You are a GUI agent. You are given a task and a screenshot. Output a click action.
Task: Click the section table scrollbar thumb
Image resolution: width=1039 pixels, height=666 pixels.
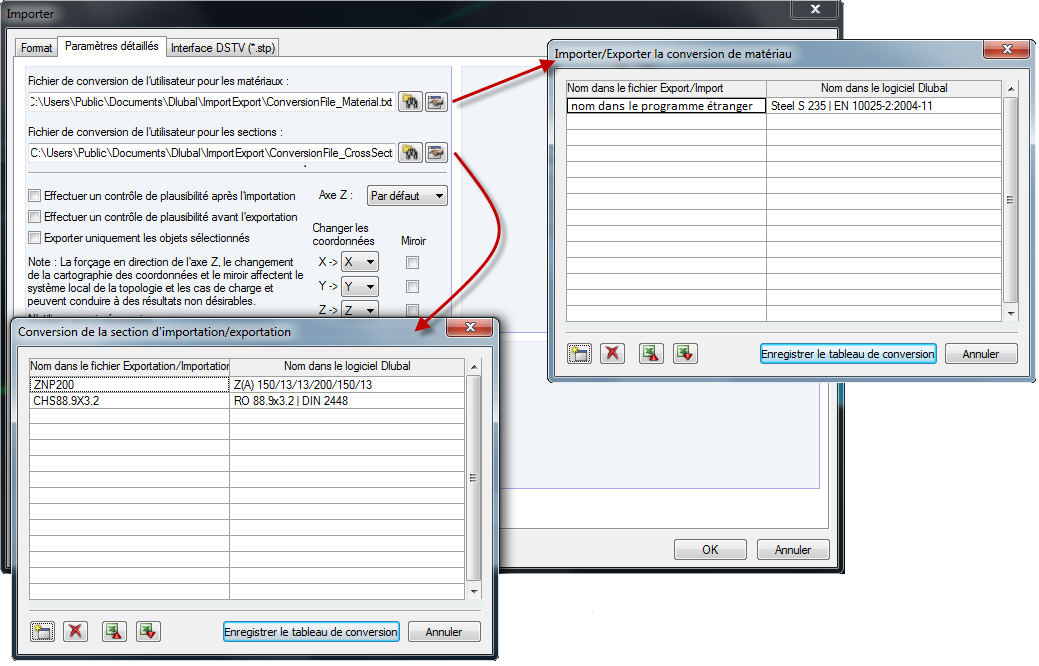tap(474, 478)
